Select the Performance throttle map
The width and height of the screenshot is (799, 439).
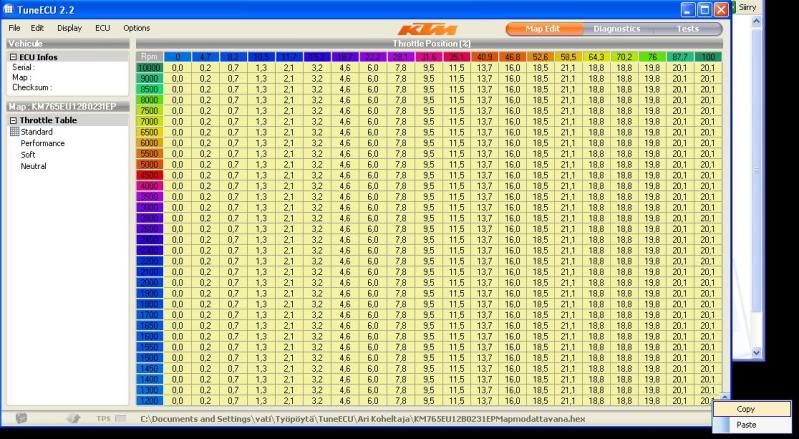42,143
